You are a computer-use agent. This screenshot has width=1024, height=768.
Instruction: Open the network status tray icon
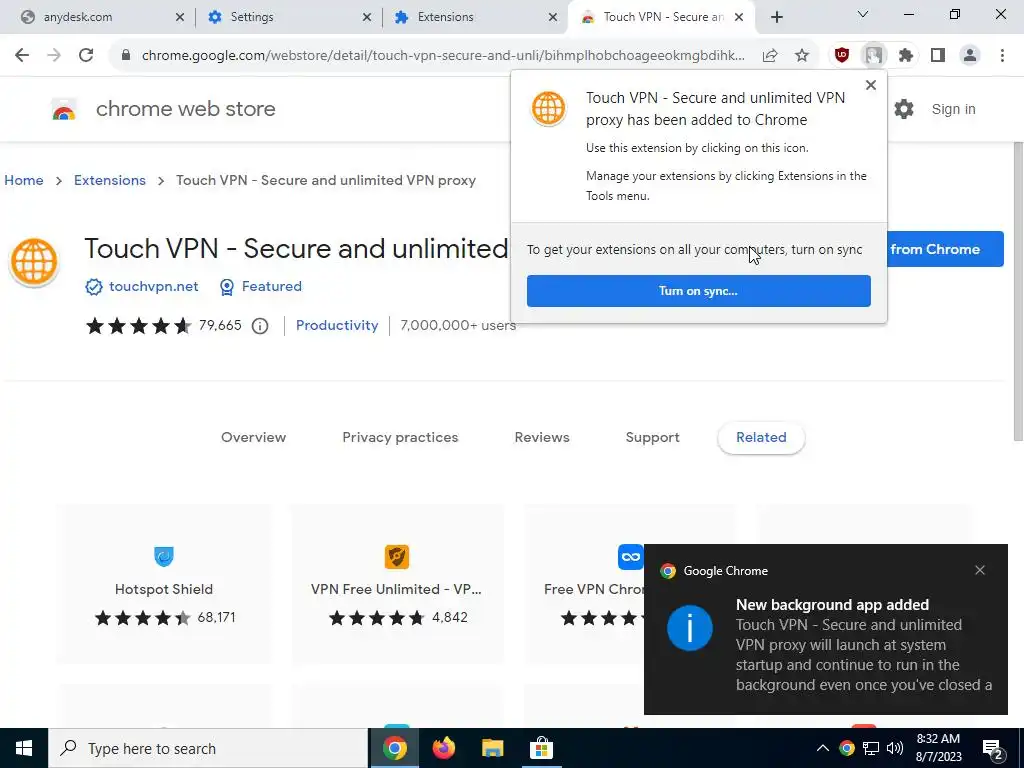click(x=871, y=748)
